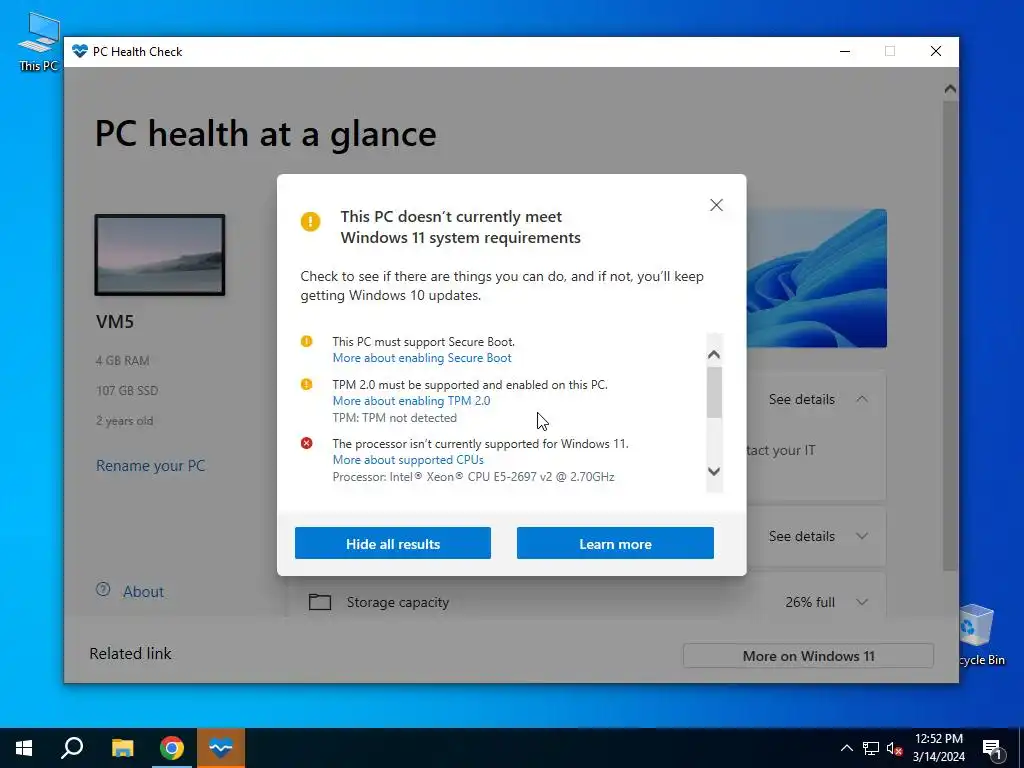Open taskbar Search magnifier

point(72,748)
